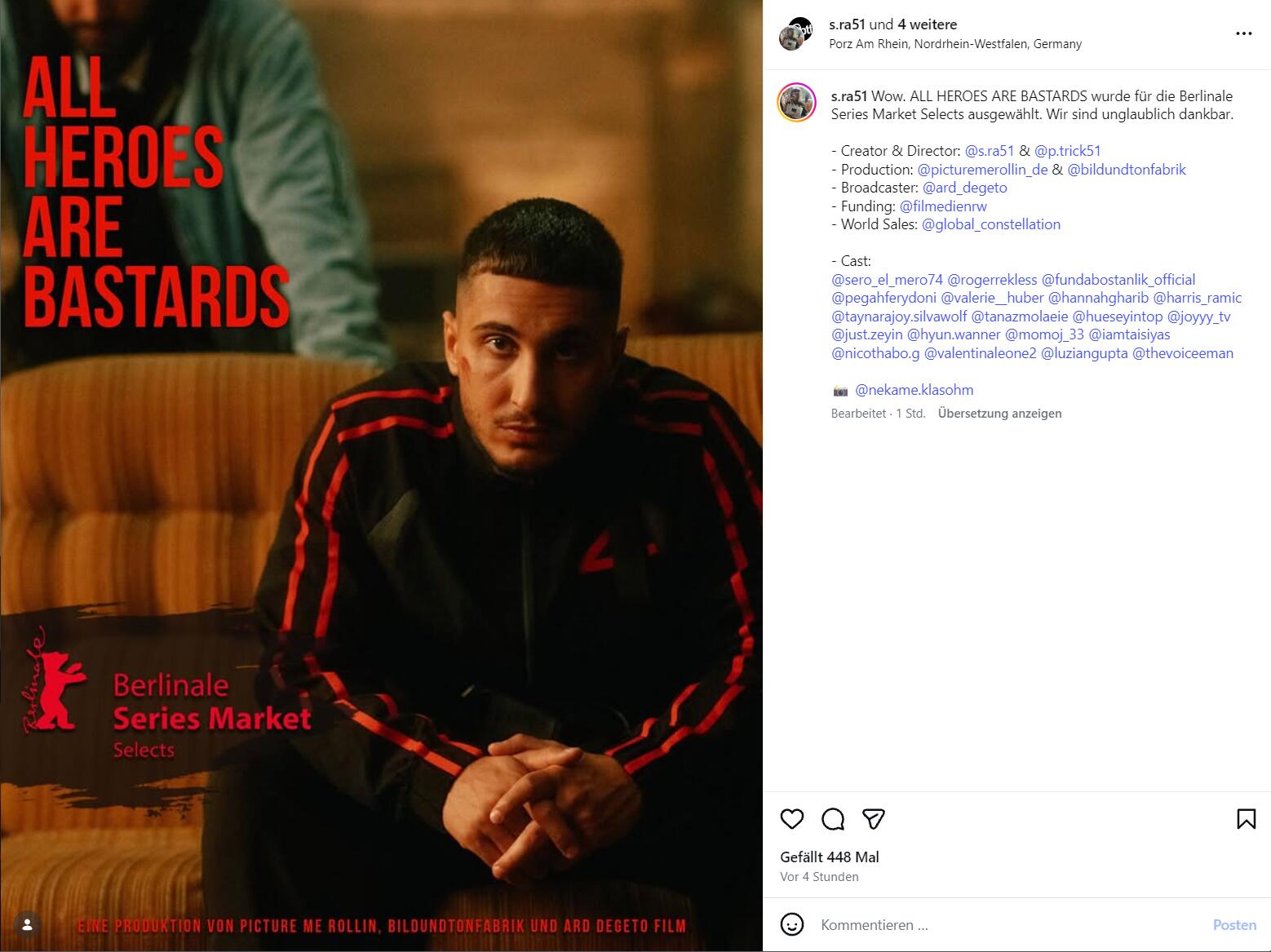Visit the @bildundtonfabrik mention link
The width and height of the screenshot is (1271, 952).
(1127, 170)
